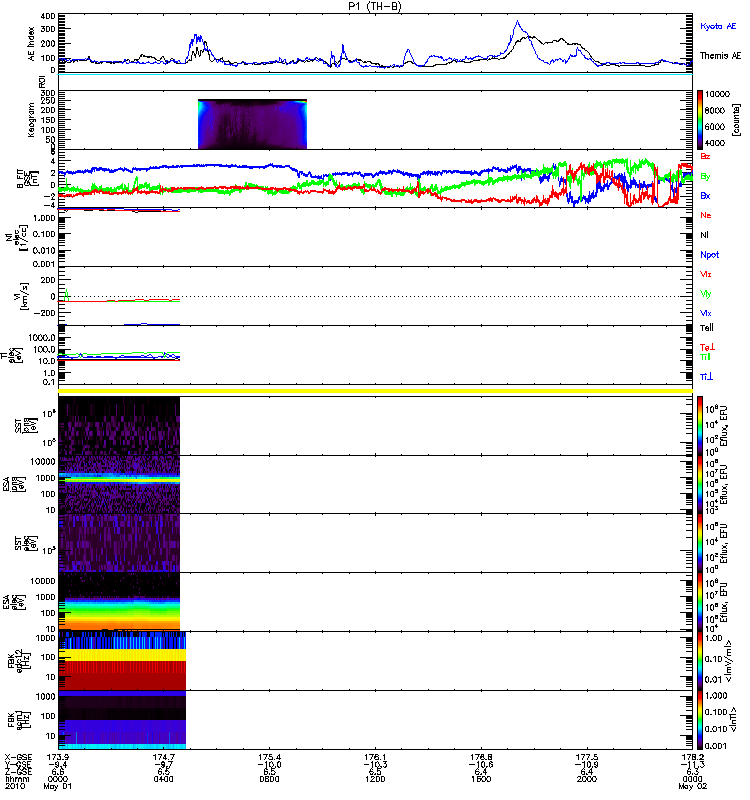Select the black Te parallel legend label

(x=707, y=328)
